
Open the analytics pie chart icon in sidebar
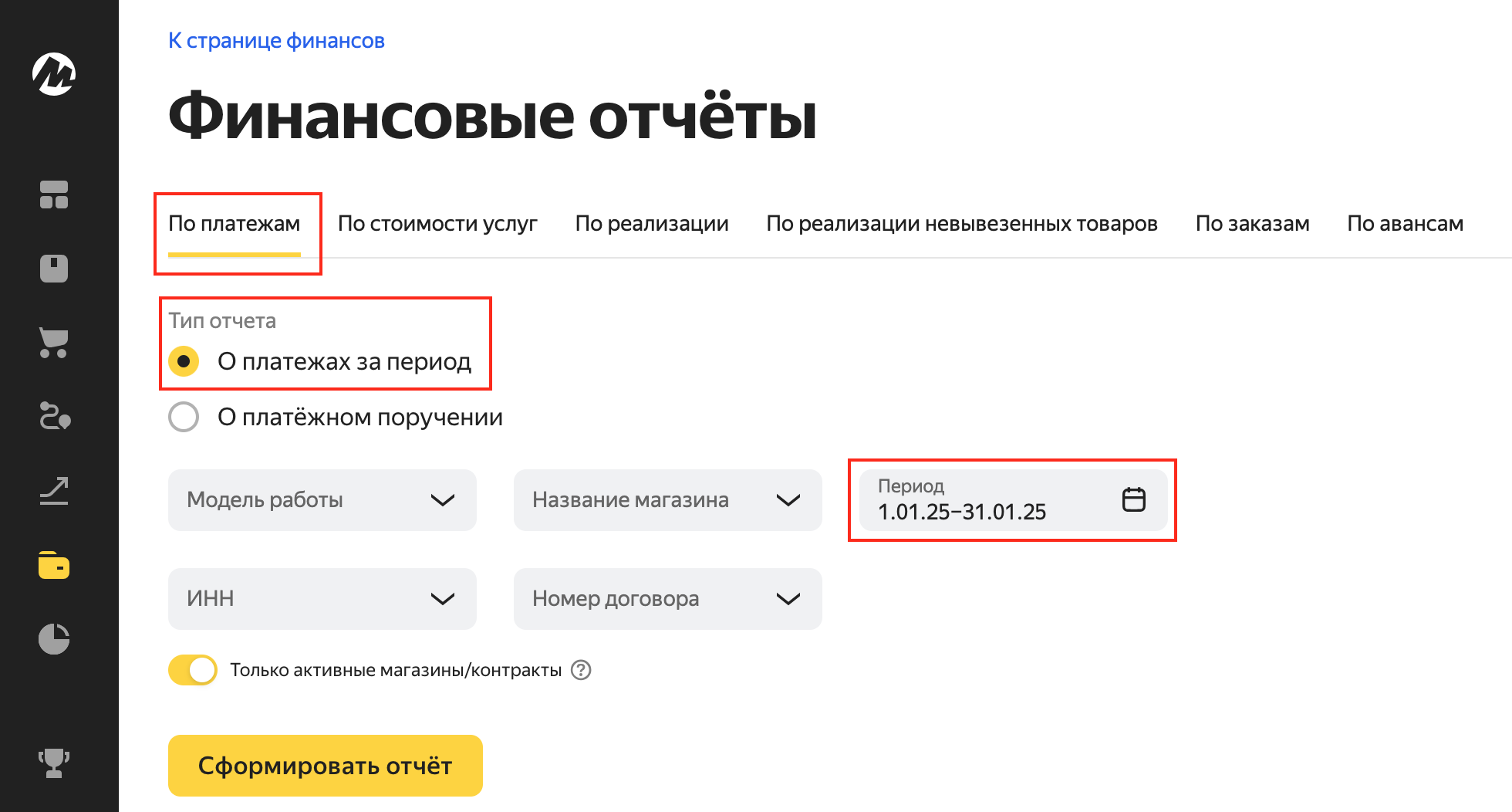[x=54, y=639]
